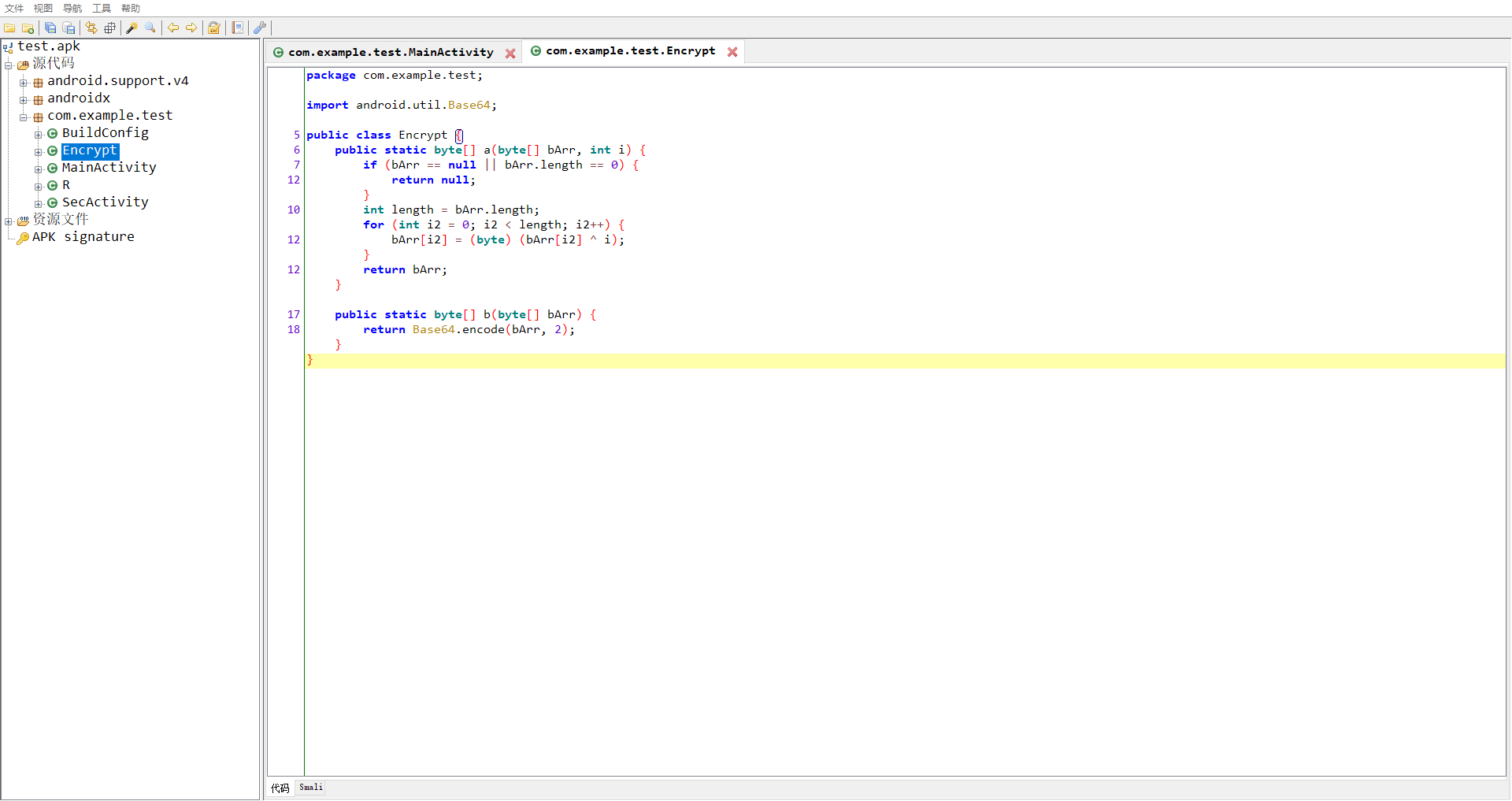The image size is (1512, 801).
Task: Open the 文件 menu
Action: click(14, 8)
